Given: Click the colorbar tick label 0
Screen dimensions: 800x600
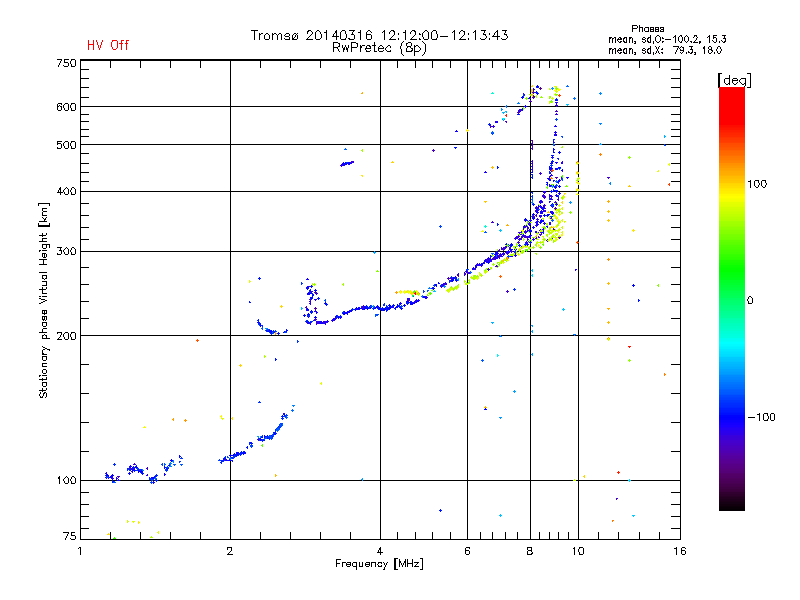Looking at the screenshot, I should pos(753,300).
